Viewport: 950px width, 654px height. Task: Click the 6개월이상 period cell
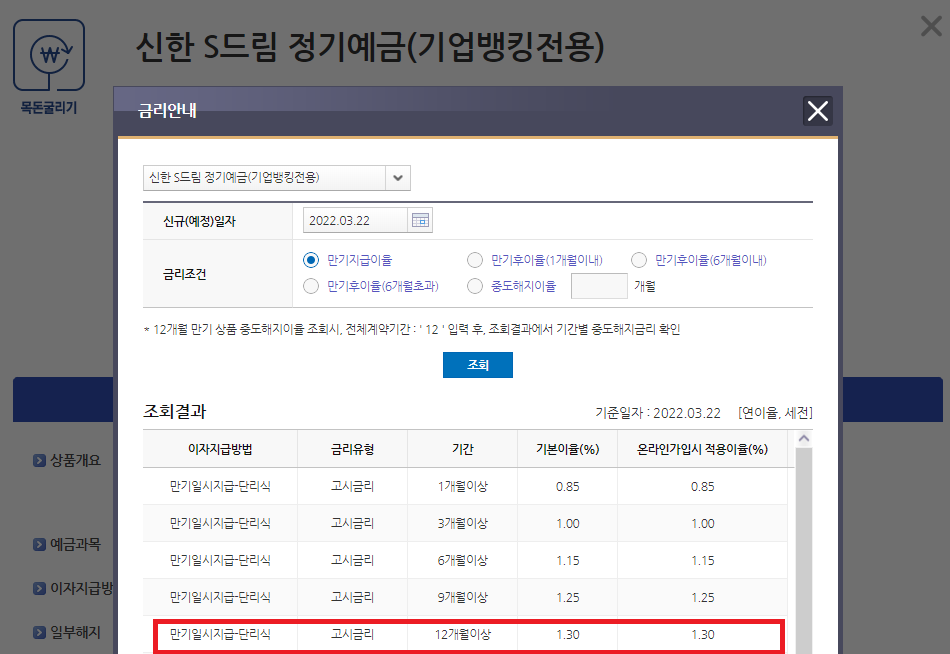[x=463, y=560]
